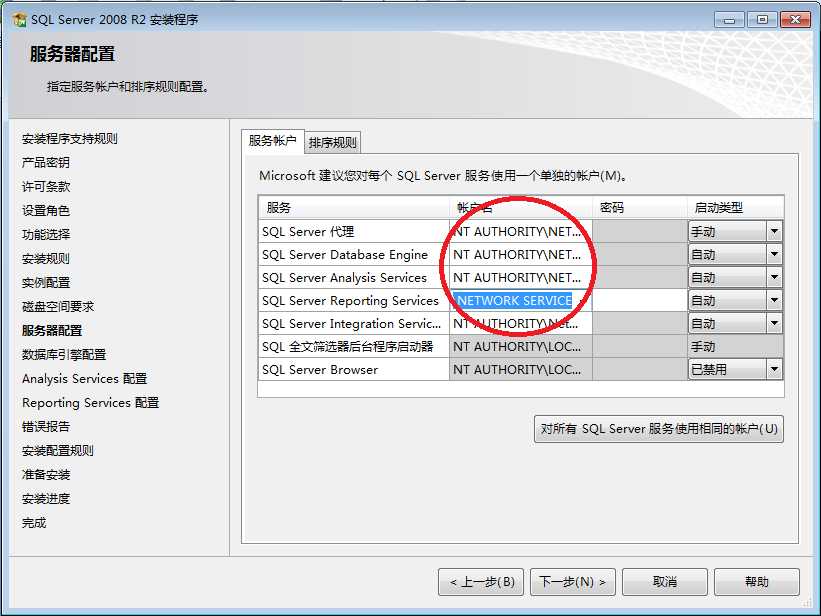Click the 密码 column header
821x616 pixels.
coord(640,207)
